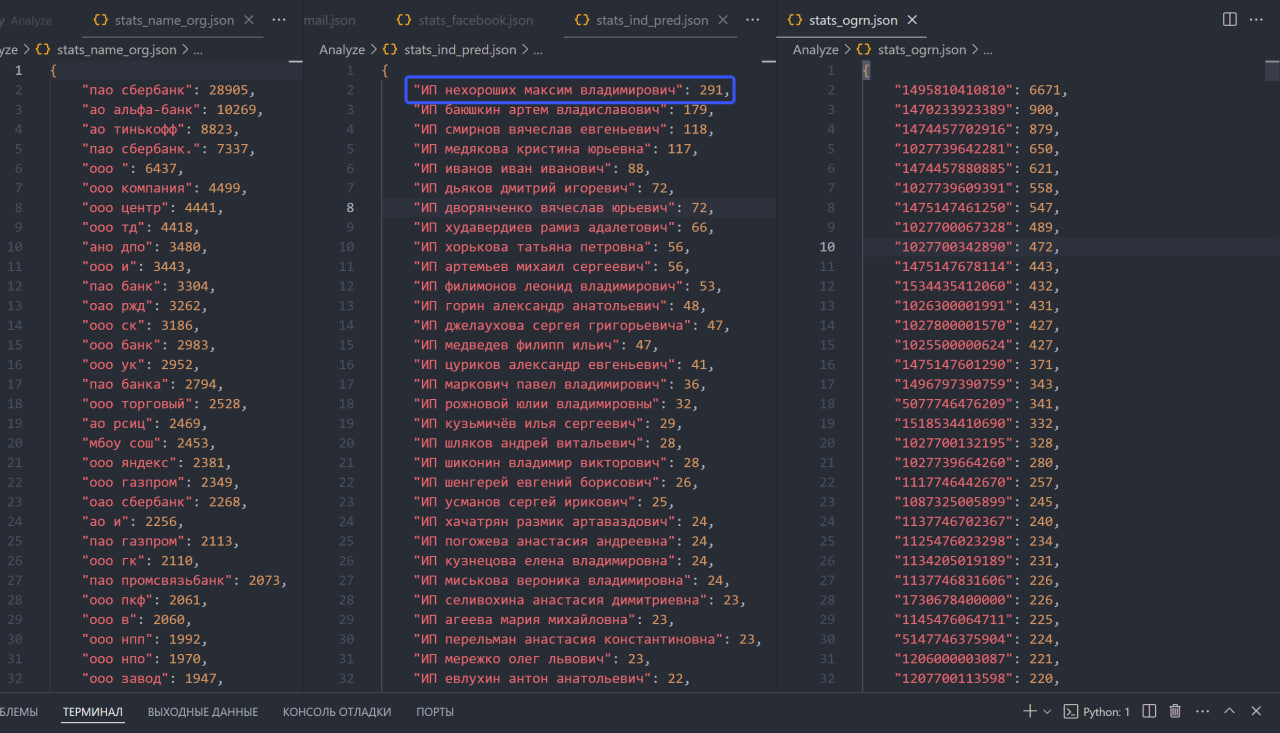Viewport: 1280px width, 733px height.
Task: Activate the stats_facebook.json editor tab
Action: pos(464,19)
